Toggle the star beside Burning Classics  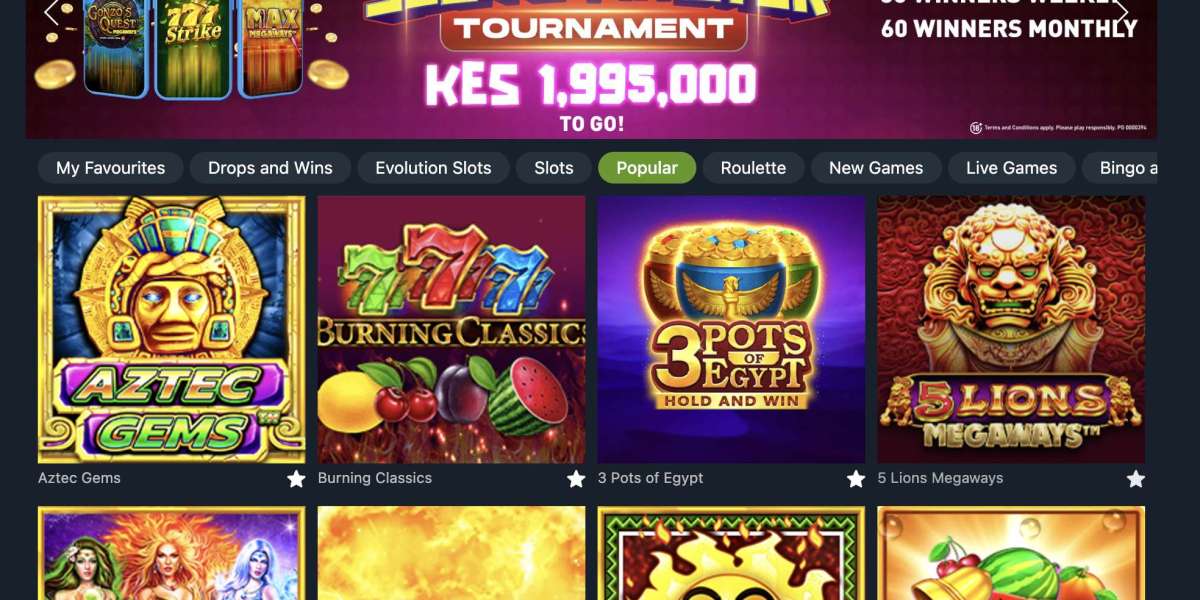(x=576, y=479)
